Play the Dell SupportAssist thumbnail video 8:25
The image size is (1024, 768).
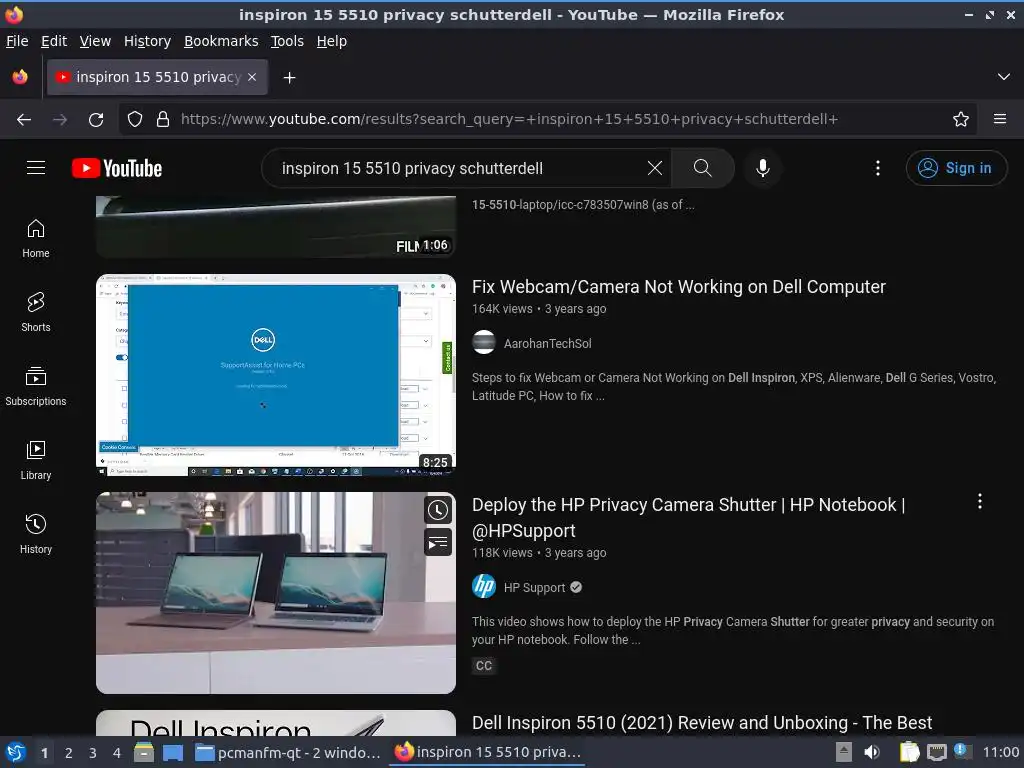(x=276, y=375)
